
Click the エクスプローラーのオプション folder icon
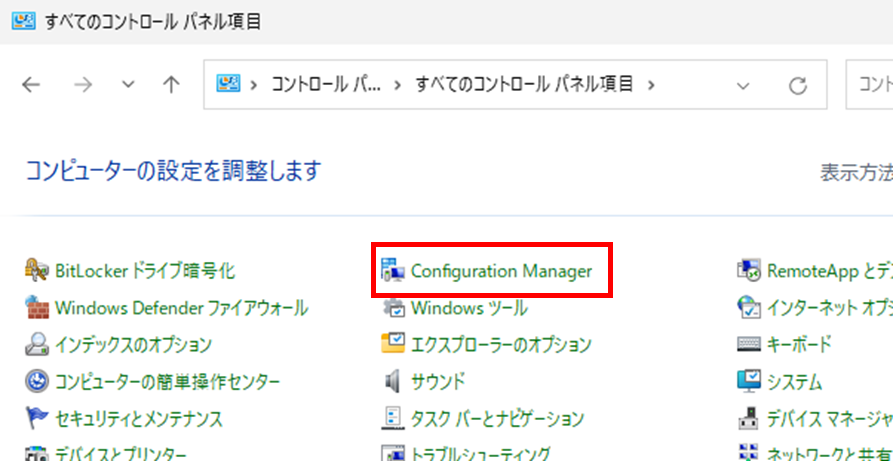coord(394,344)
